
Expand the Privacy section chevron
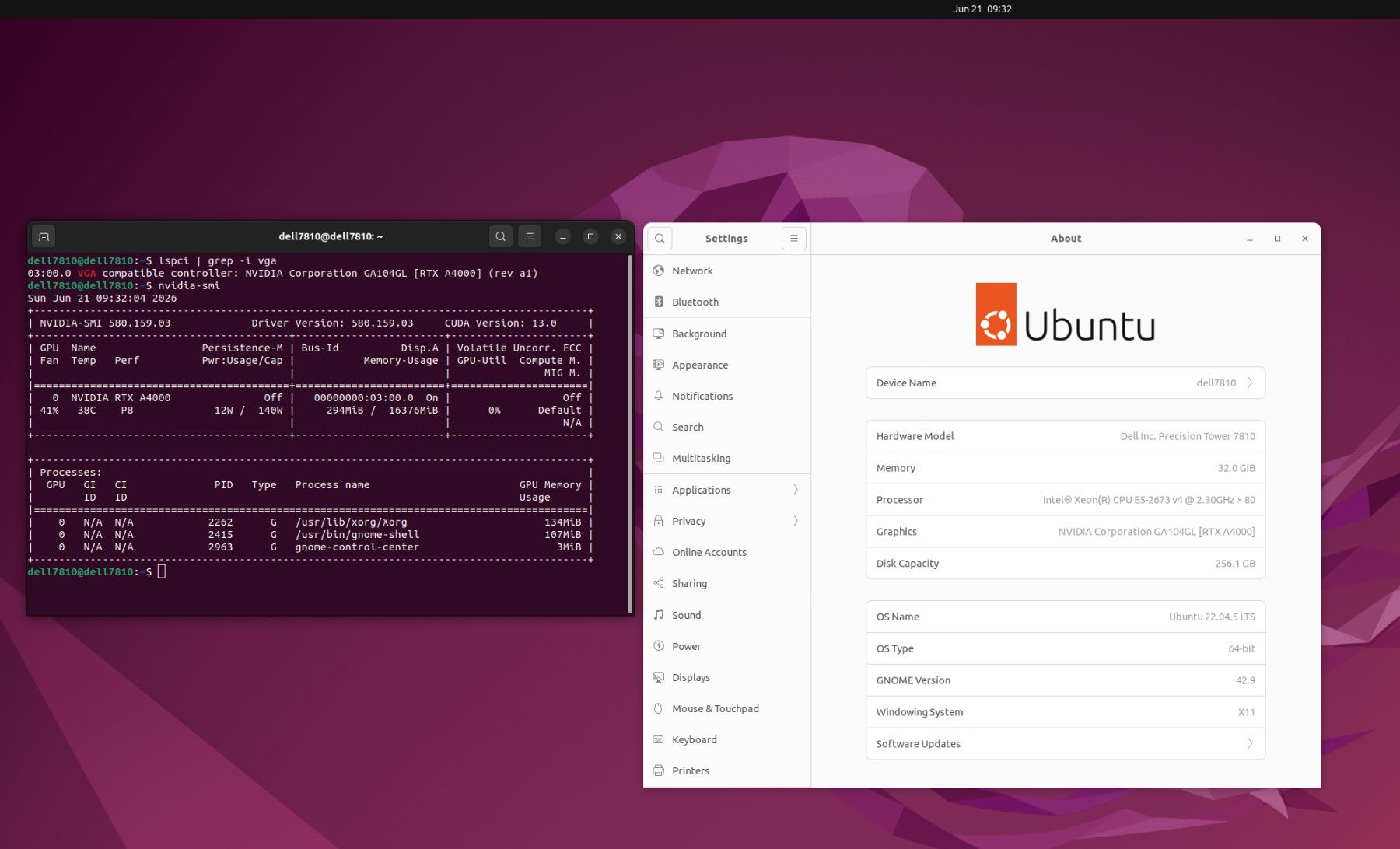[x=795, y=521]
